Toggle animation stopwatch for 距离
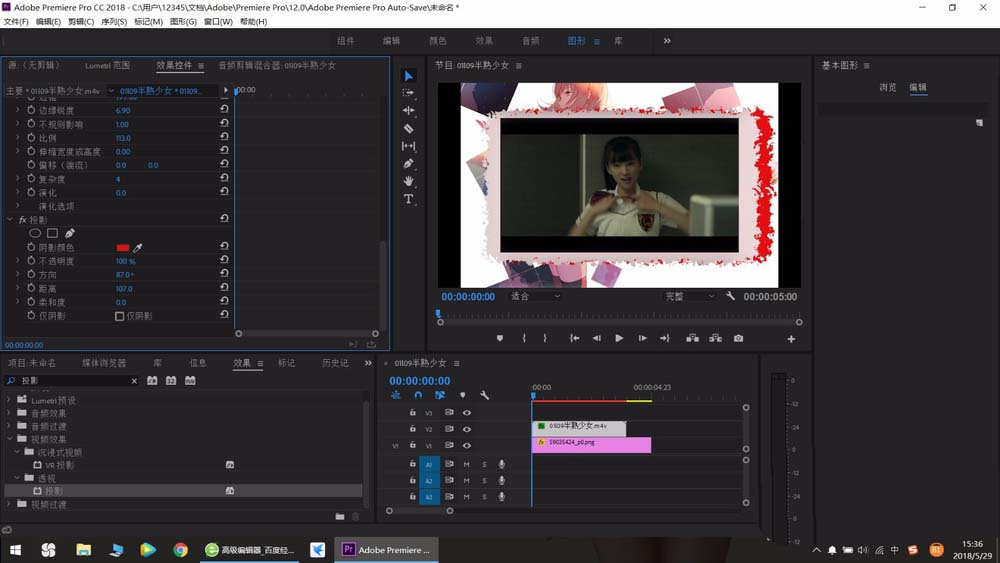Image resolution: width=1000 pixels, height=563 pixels. [31, 288]
